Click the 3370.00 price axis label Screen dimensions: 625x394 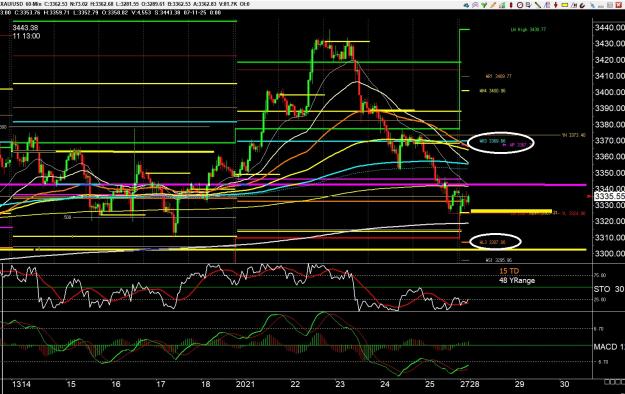click(609, 140)
